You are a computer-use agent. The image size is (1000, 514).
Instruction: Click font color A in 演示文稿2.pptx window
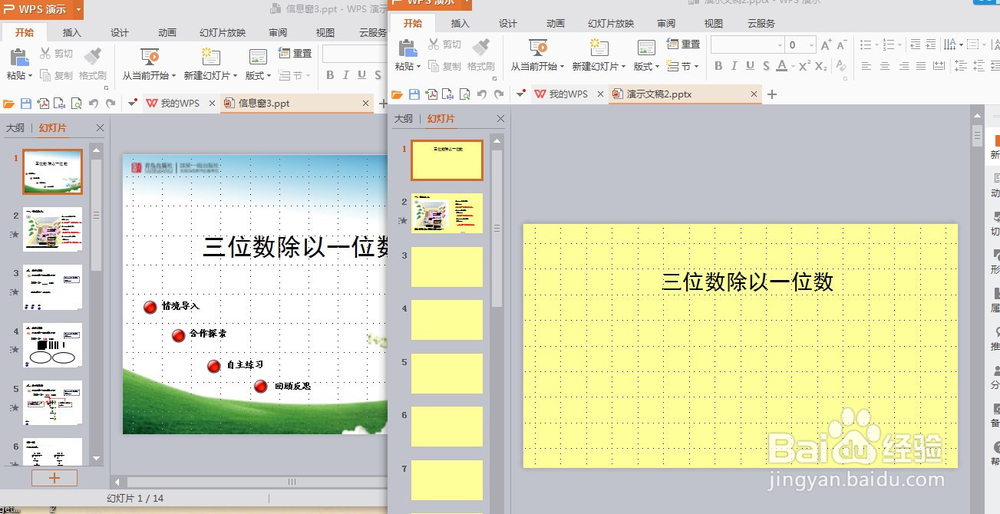[782, 66]
